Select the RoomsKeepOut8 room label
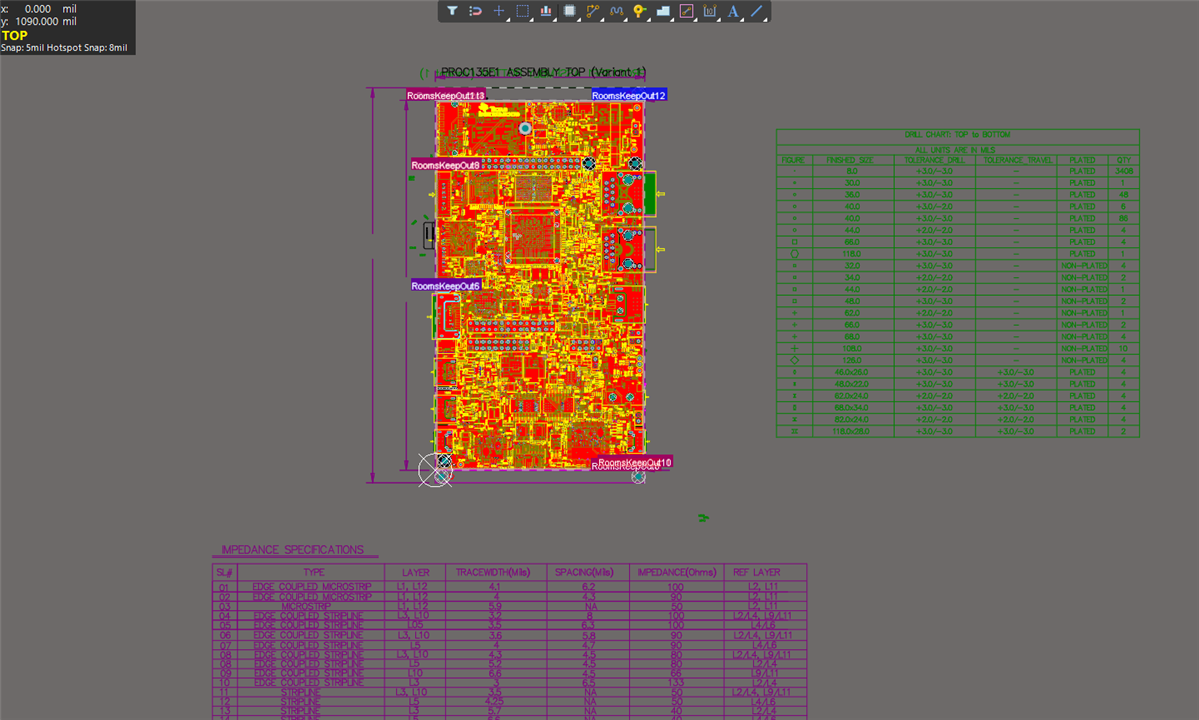 tap(445, 165)
